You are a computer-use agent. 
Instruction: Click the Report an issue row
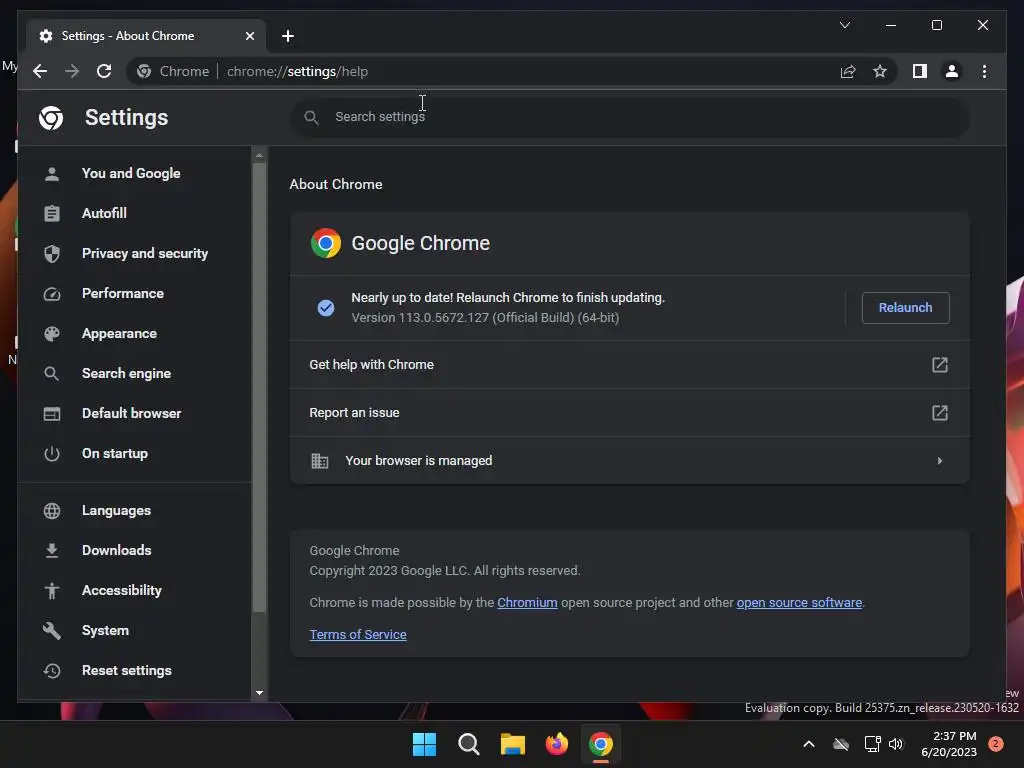point(630,413)
